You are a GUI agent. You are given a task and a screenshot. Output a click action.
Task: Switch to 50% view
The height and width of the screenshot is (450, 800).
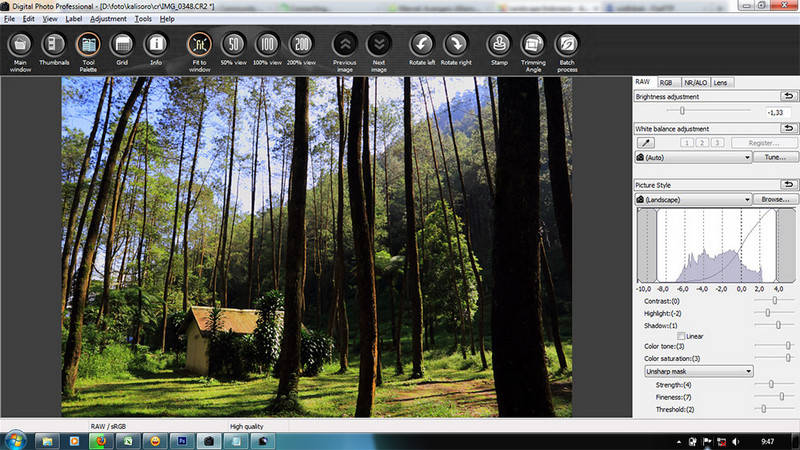tap(234, 49)
